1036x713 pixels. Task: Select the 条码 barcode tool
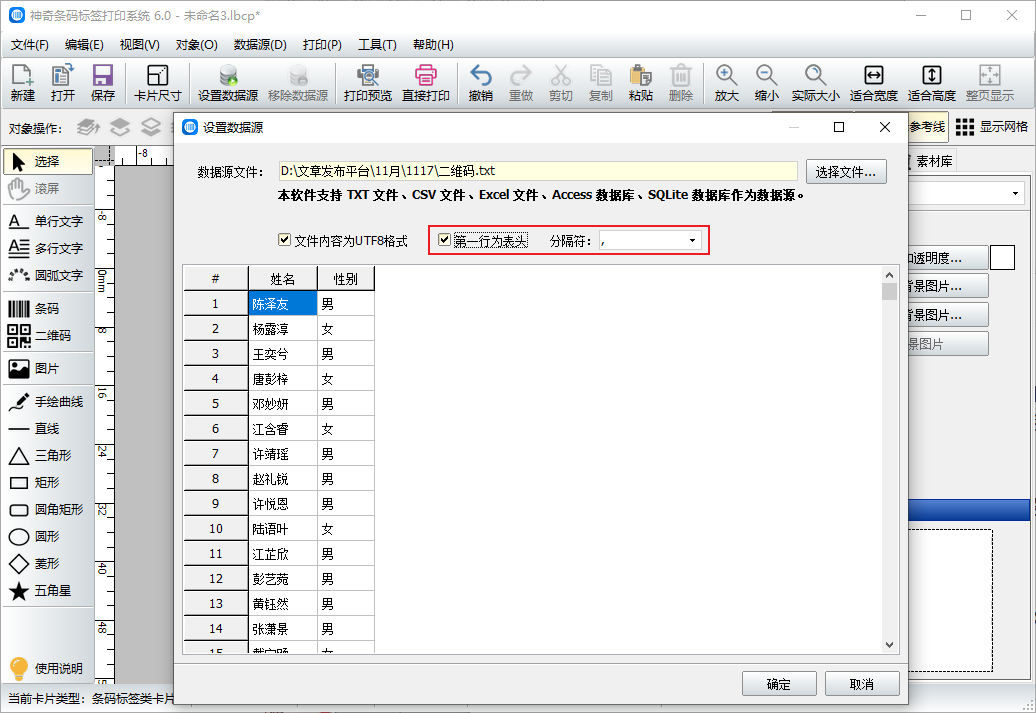pos(48,308)
